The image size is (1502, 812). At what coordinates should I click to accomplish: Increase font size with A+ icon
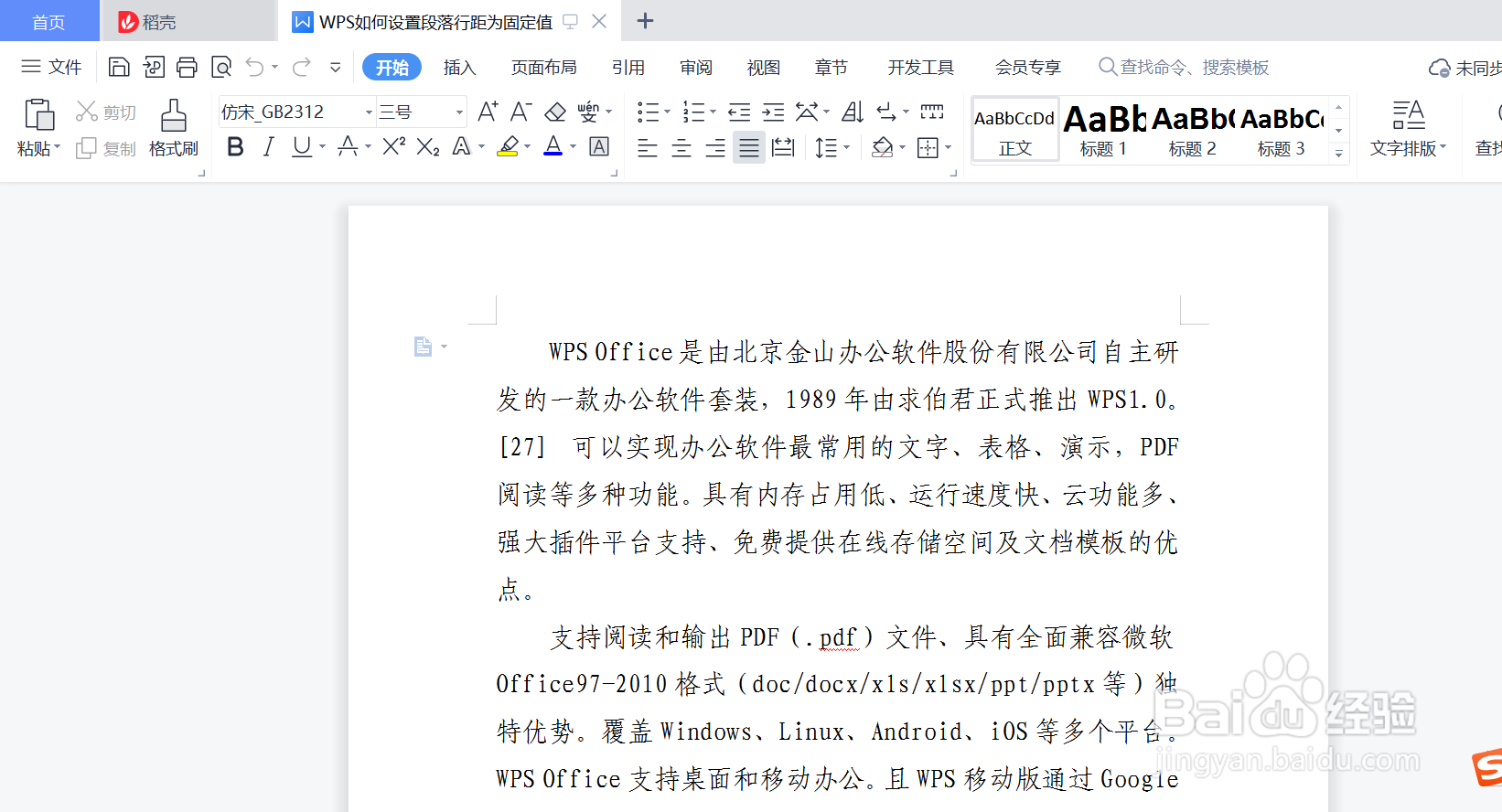click(x=488, y=112)
